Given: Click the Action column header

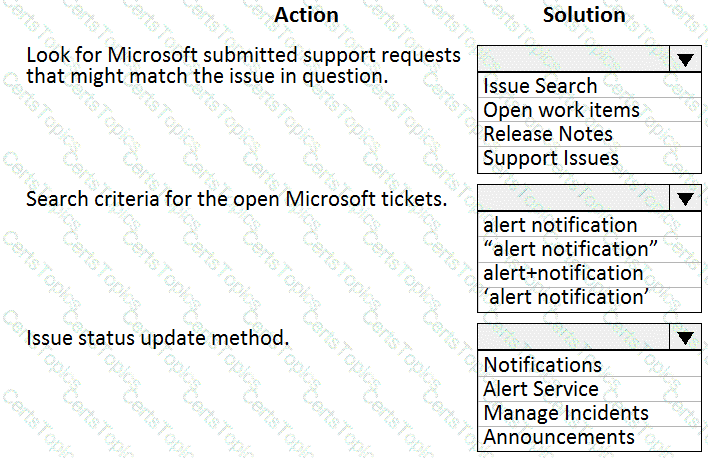Looking at the screenshot, I should pos(306,15).
